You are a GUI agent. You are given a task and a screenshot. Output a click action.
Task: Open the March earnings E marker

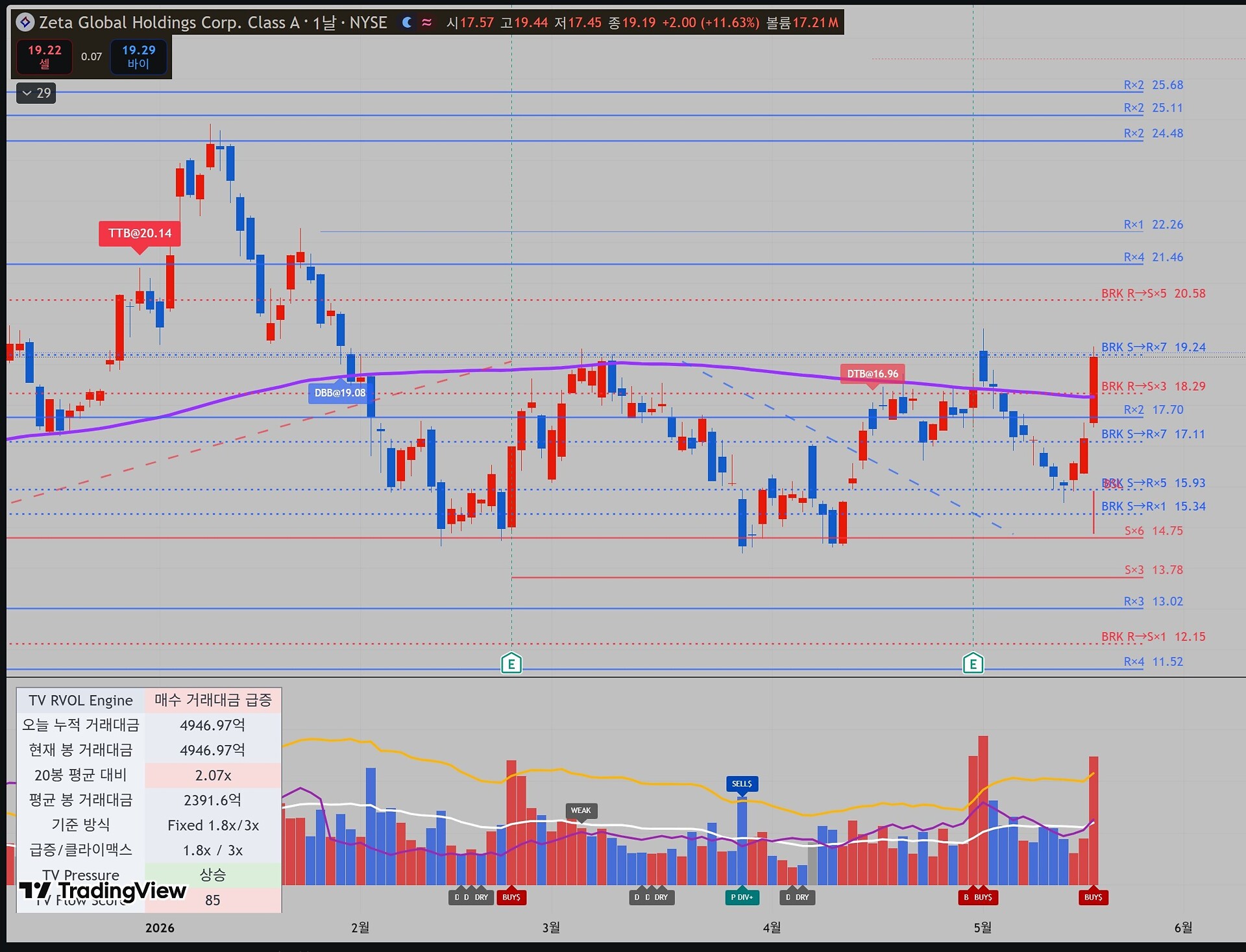(511, 663)
